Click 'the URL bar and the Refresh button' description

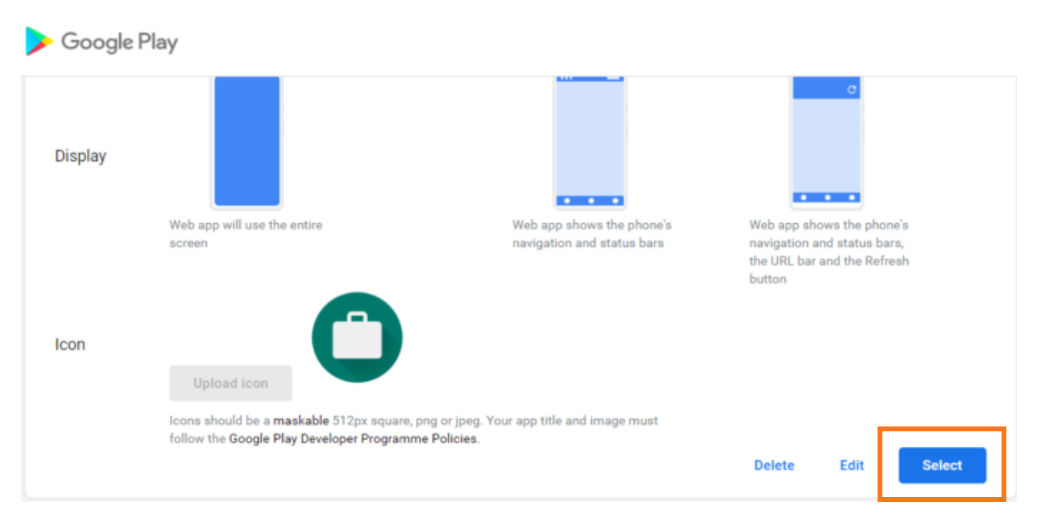point(828,270)
